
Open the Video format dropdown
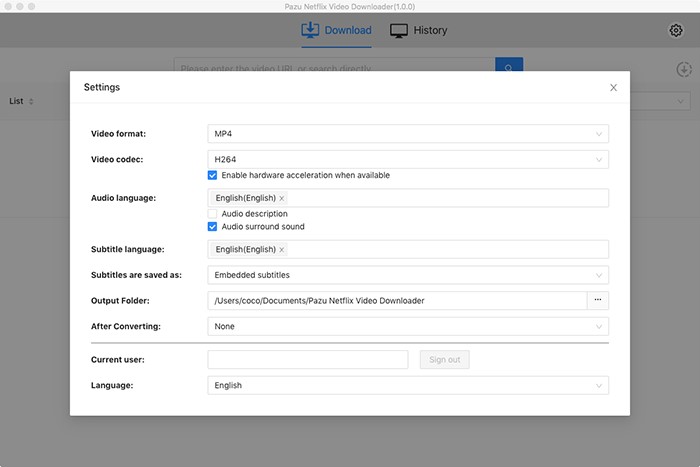coord(408,134)
